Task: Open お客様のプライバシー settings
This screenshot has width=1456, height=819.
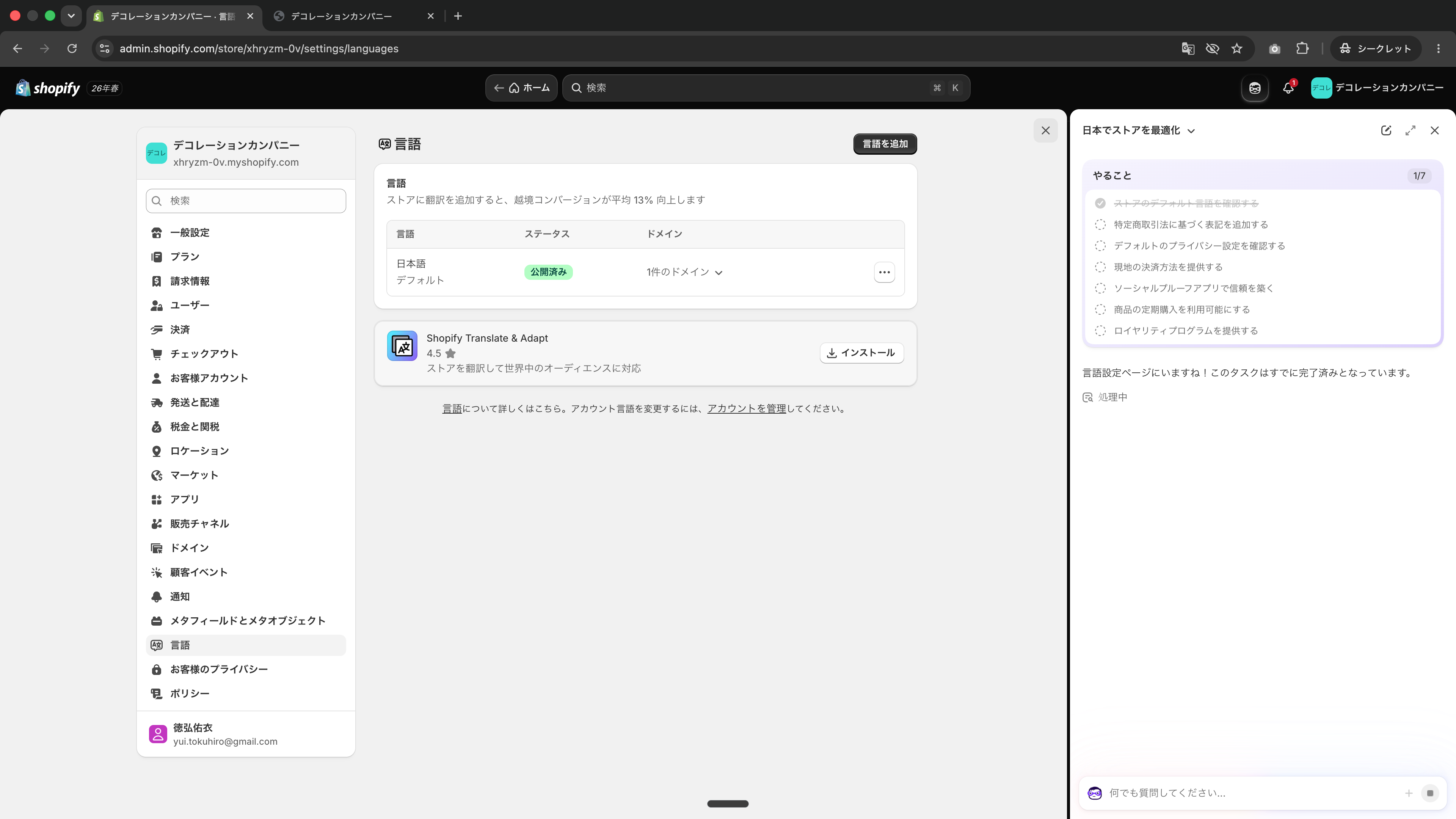Action: (x=246, y=669)
